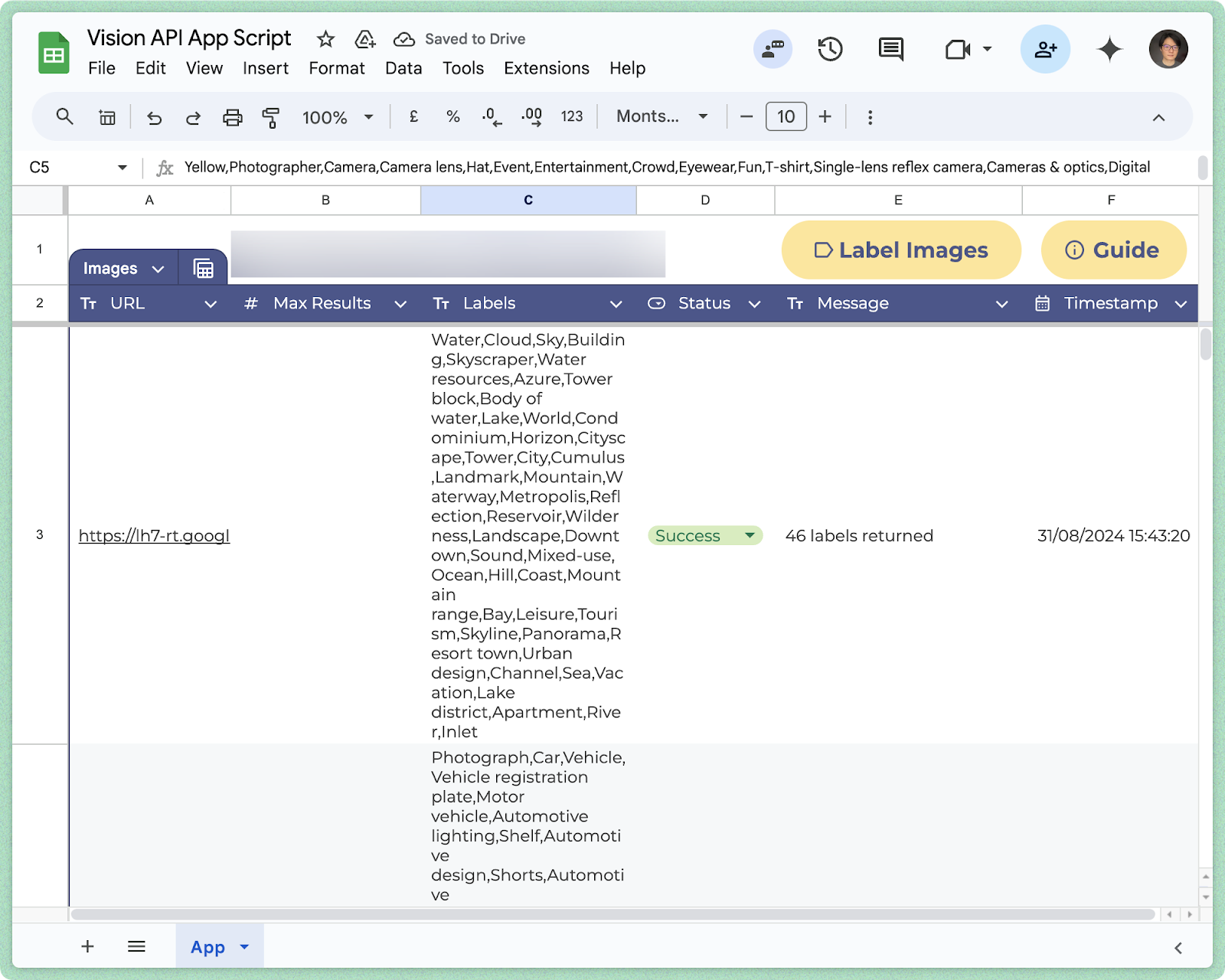Open version history clock icon
The image size is (1225, 980).
[830, 50]
